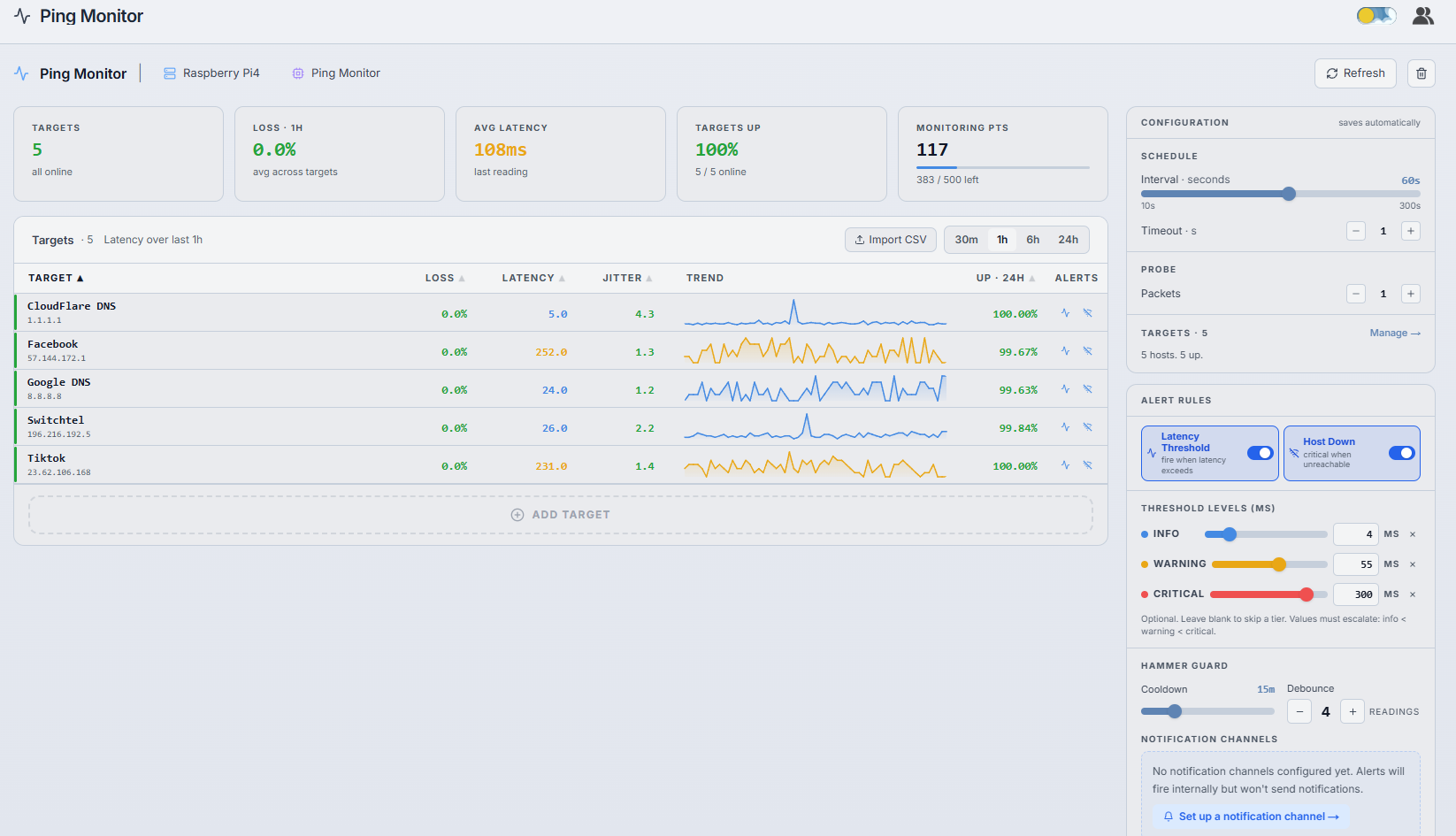Toggle host-down alert for Google DNS
1456x836 pixels.
[1088, 389]
